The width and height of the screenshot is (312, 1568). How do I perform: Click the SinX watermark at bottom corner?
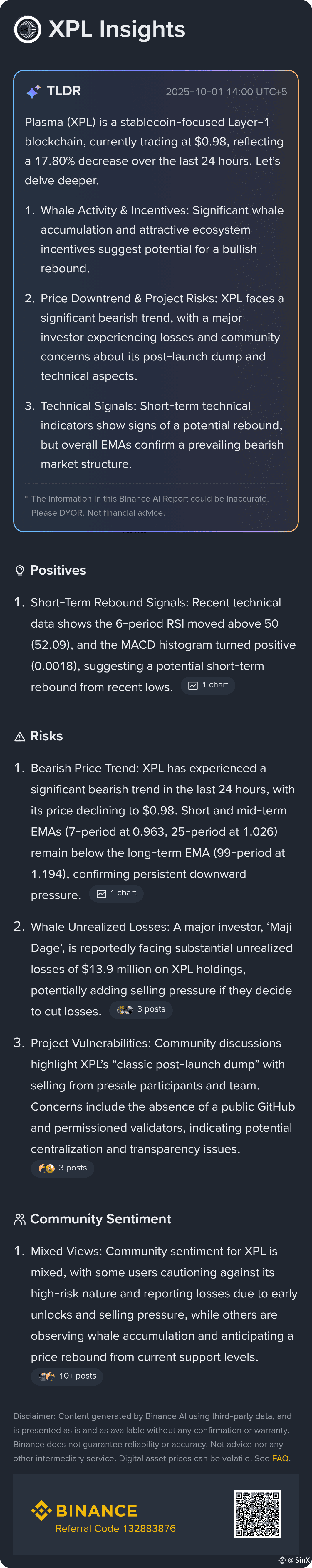point(295,1560)
